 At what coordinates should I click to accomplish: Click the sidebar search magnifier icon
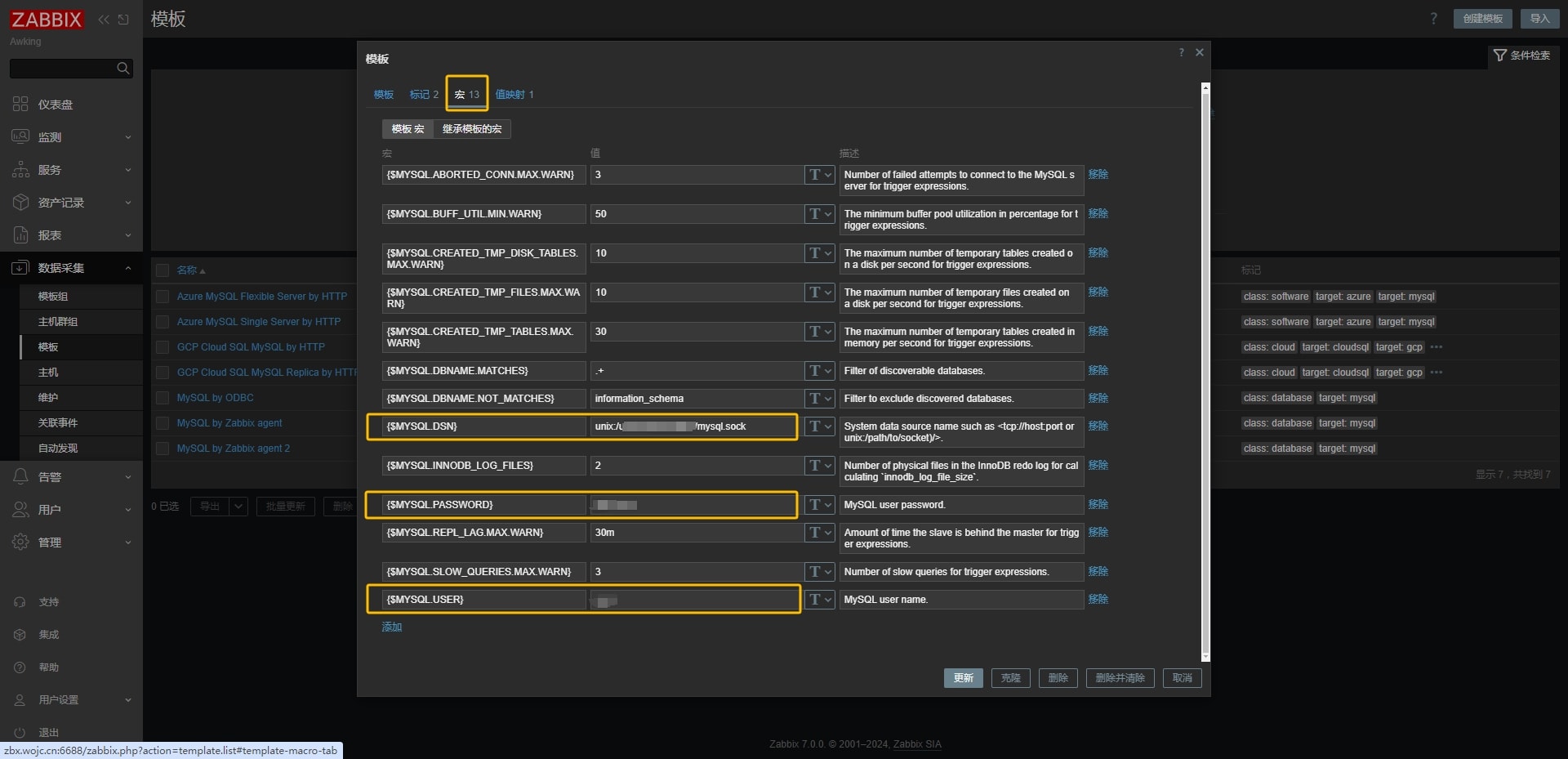click(x=123, y=69)
